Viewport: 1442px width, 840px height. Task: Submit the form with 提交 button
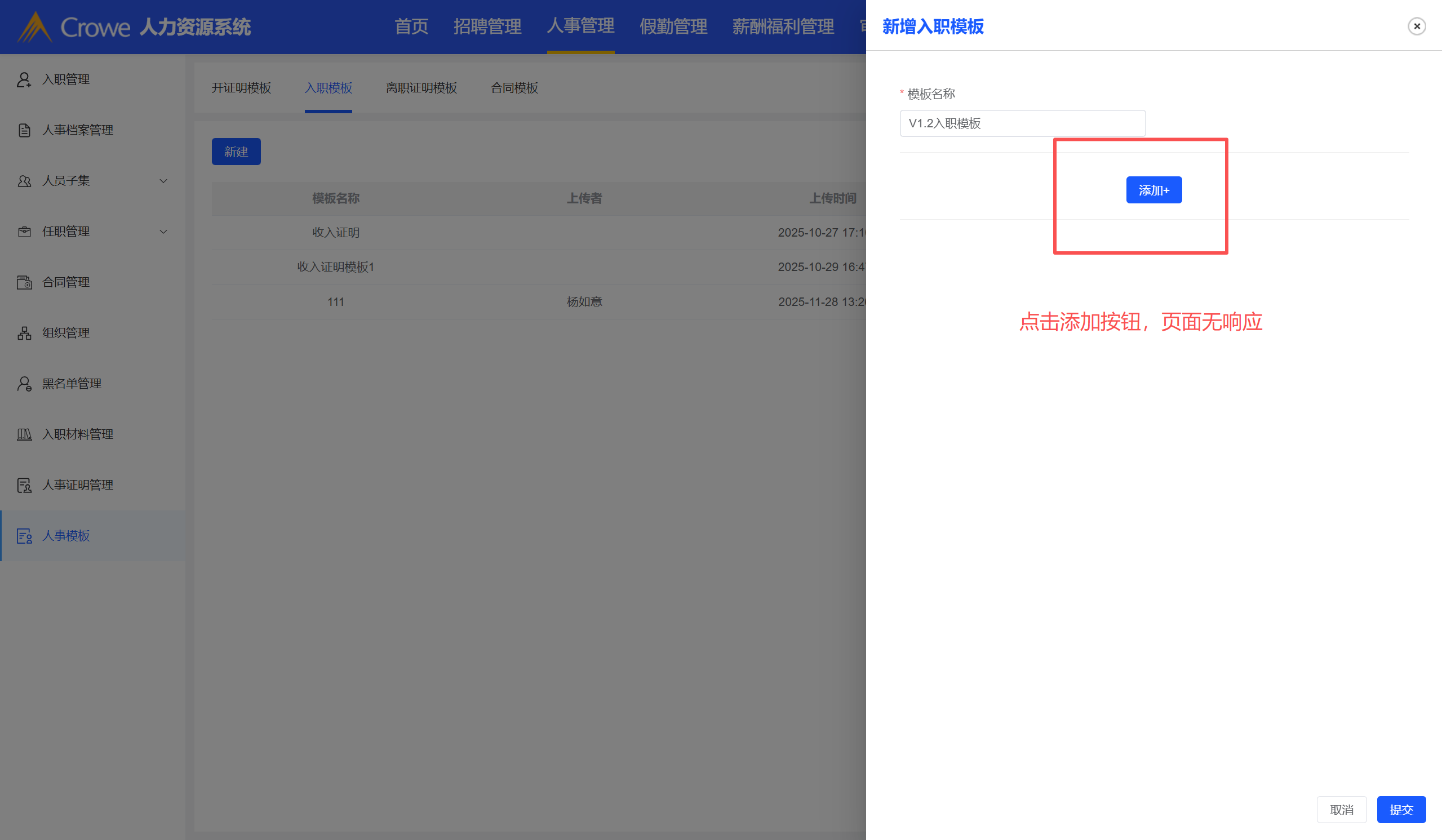pos(1401,810)
